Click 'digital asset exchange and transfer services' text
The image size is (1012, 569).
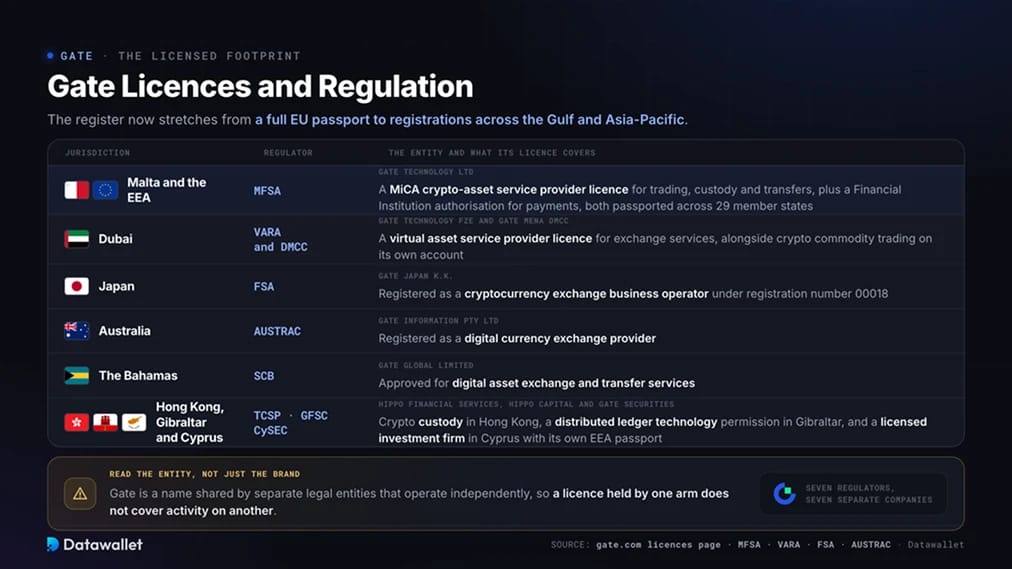tap(573, 383)
